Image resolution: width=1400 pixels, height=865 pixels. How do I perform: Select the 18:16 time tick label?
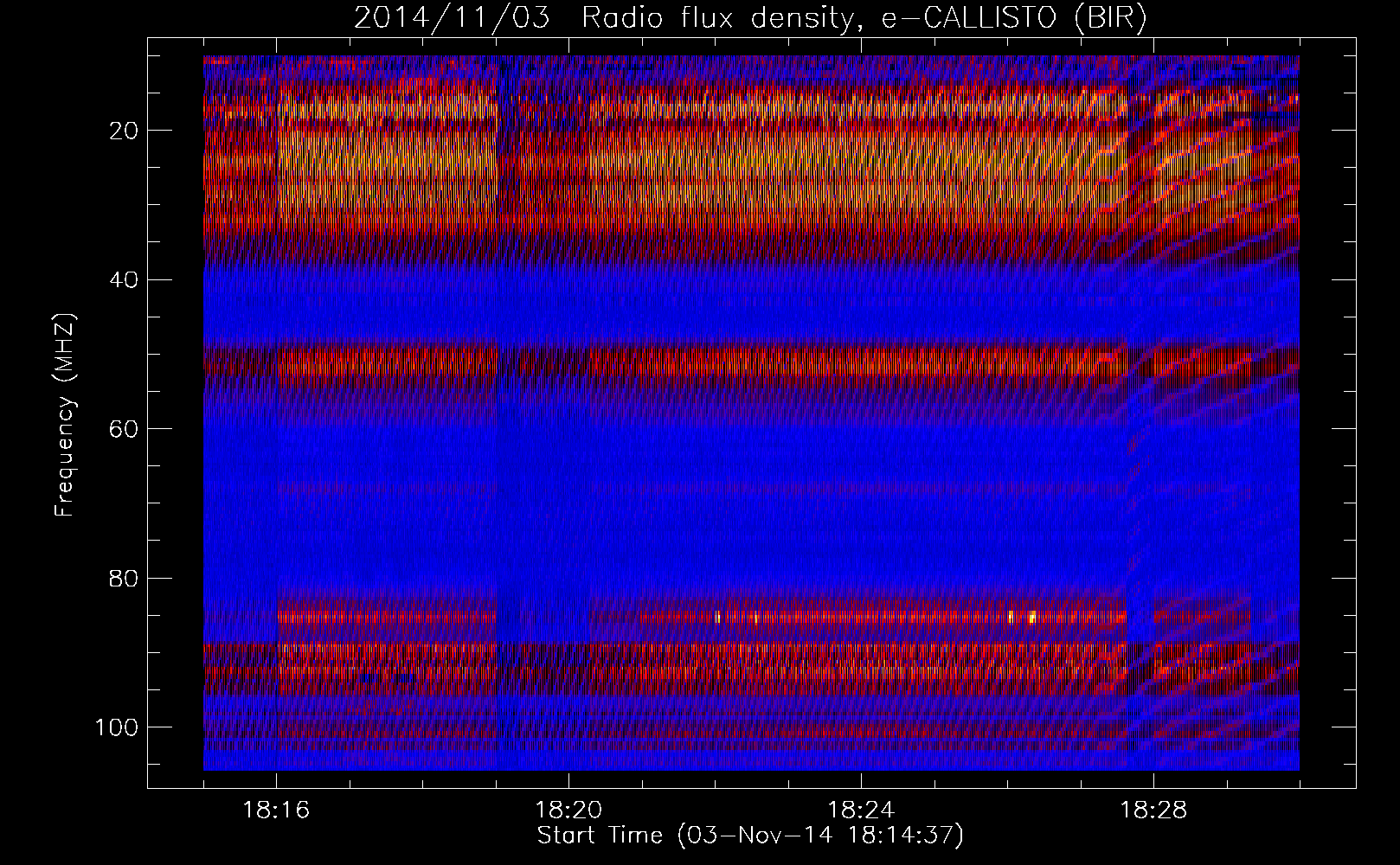click(x=277, y=811)
